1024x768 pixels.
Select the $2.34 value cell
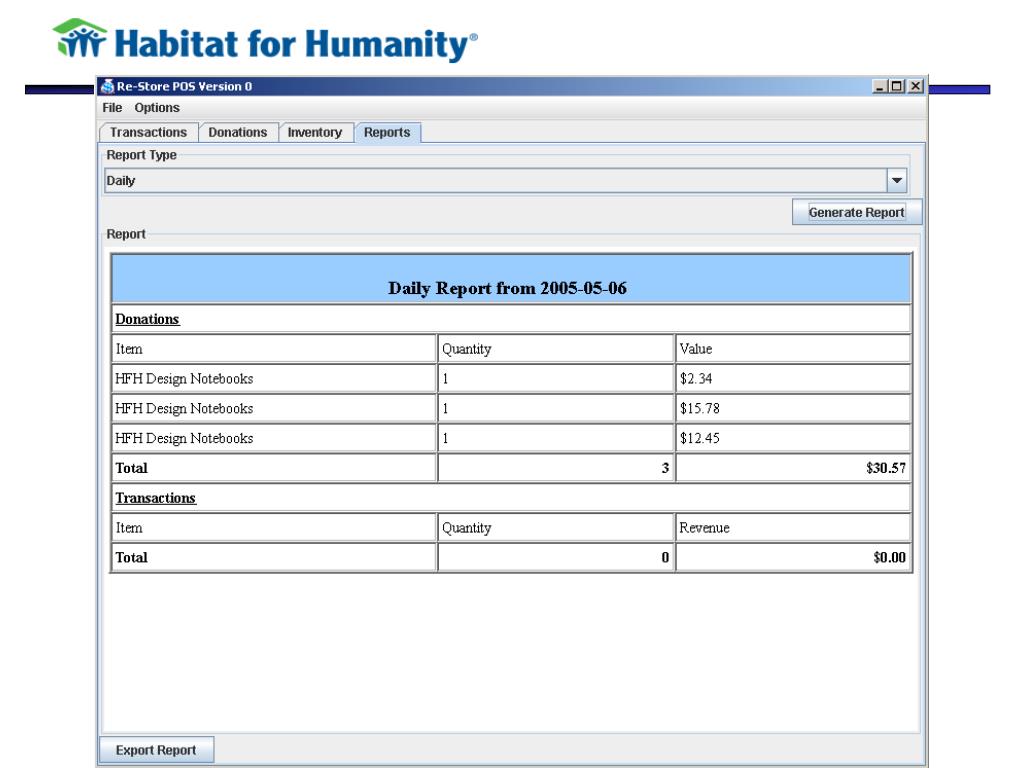[793, 379]
